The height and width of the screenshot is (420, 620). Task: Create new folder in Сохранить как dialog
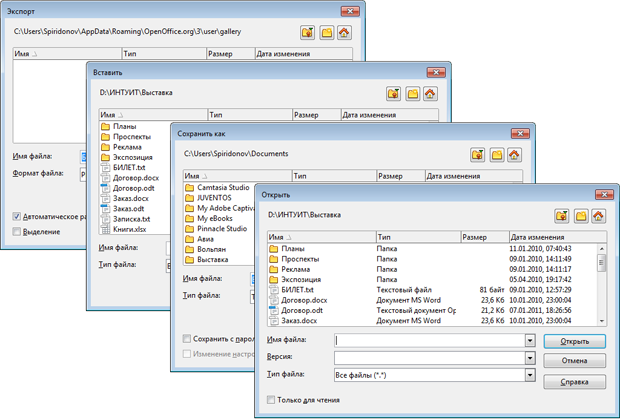(x=494, y=155)
